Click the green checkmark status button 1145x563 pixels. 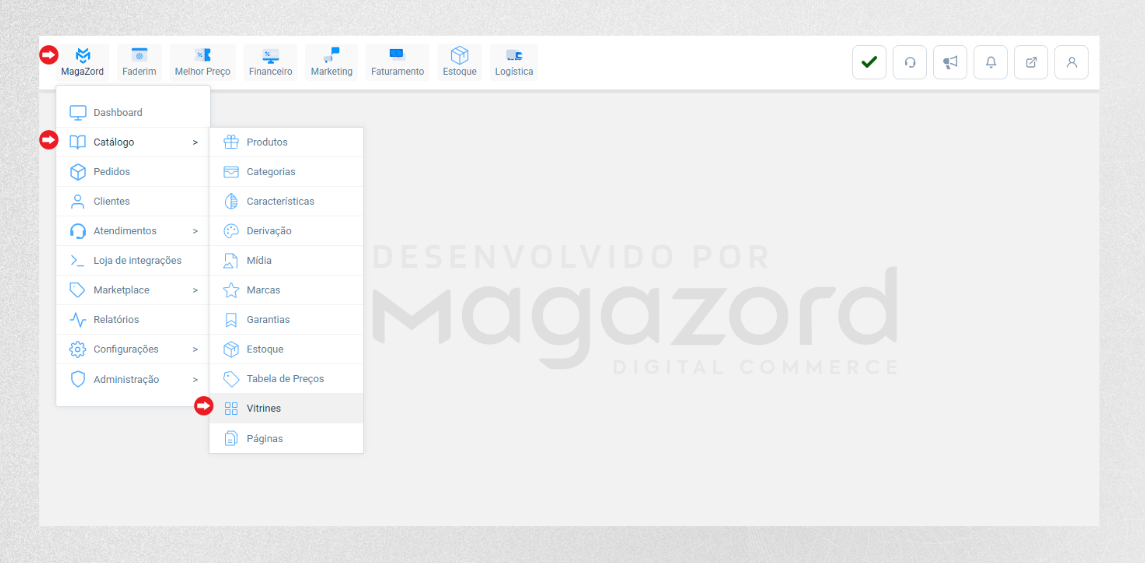pyautogui.click(x=869, y=62)
